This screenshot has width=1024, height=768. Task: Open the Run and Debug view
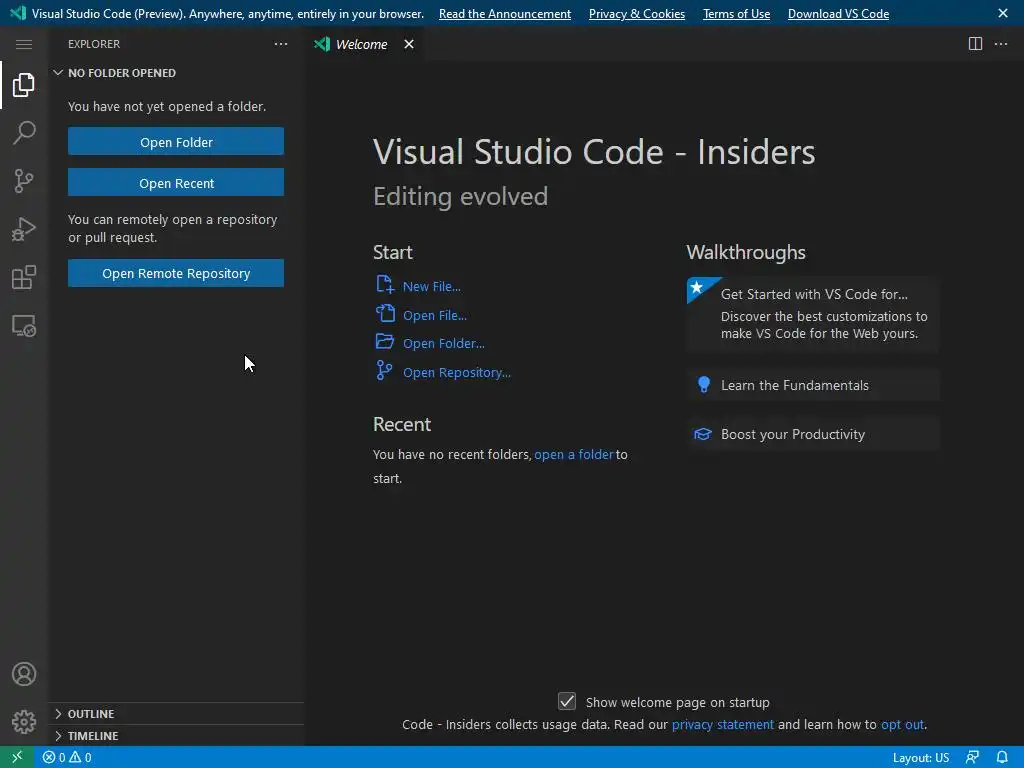pos(24,229)
